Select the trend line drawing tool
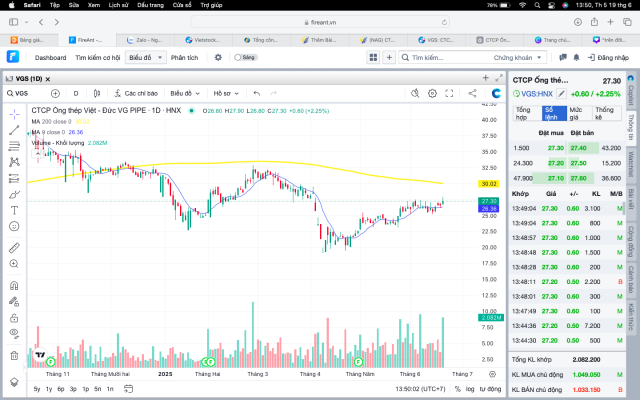 [x=14, y=130]
